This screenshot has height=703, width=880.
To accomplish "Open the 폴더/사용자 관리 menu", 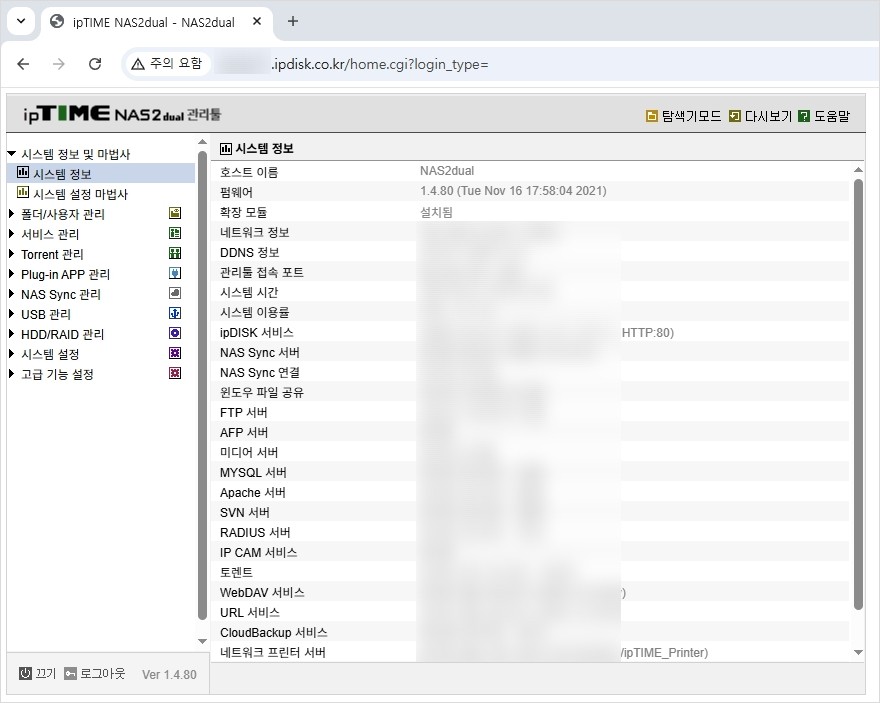I will coord(63,214).
